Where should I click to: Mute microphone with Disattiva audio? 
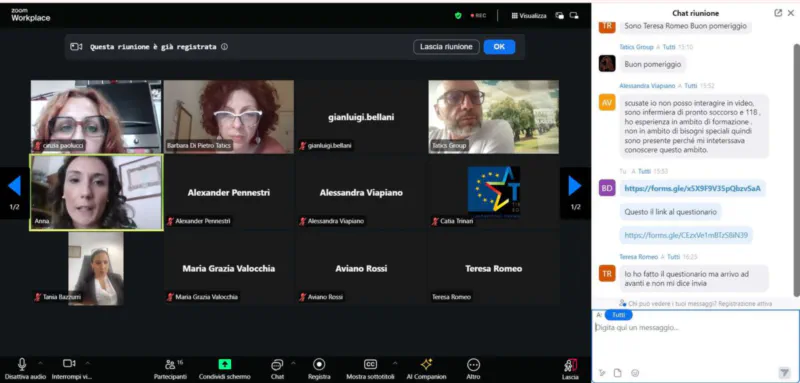[x=23, y=369]
